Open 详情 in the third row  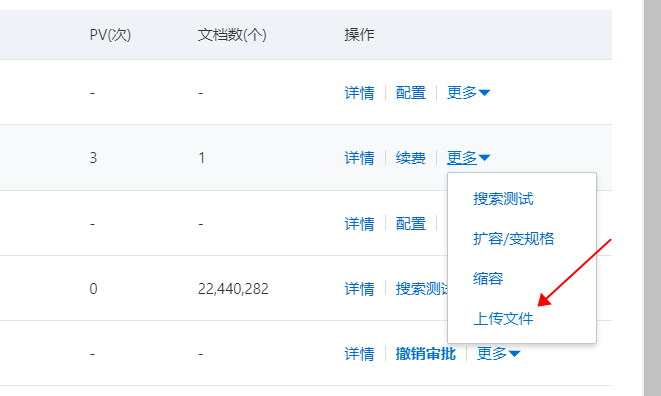(359, 224)
